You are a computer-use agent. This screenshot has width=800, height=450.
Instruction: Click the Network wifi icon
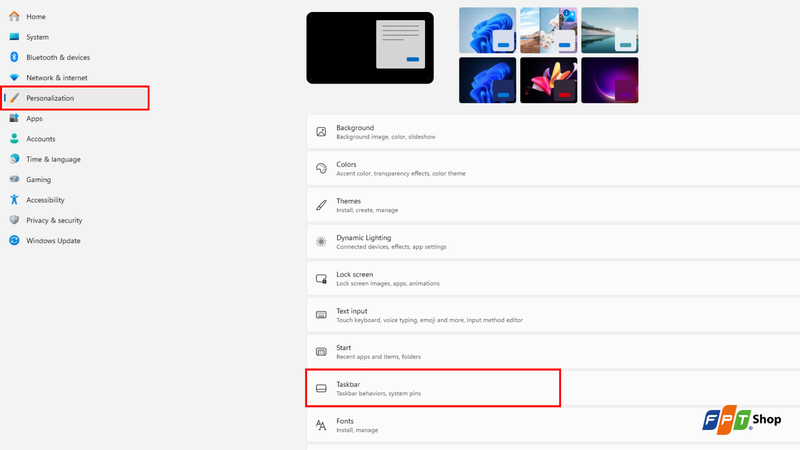(x=14, y=78)
